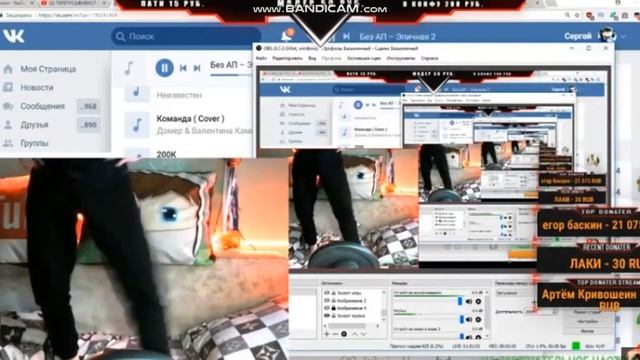Remove selected source with the minus icon
The image size is (640, 360).
335,334
